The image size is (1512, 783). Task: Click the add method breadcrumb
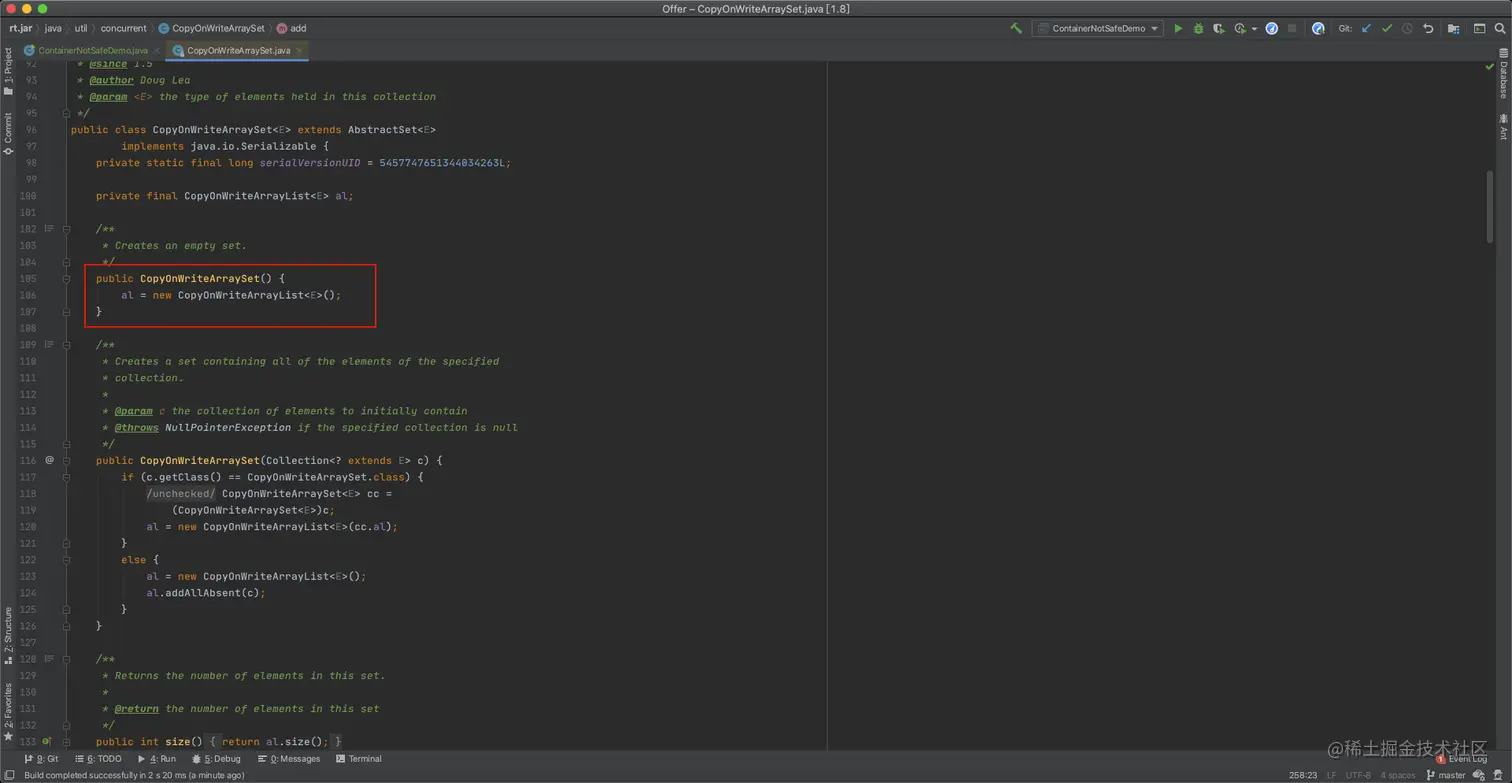[x=291, y=29]
